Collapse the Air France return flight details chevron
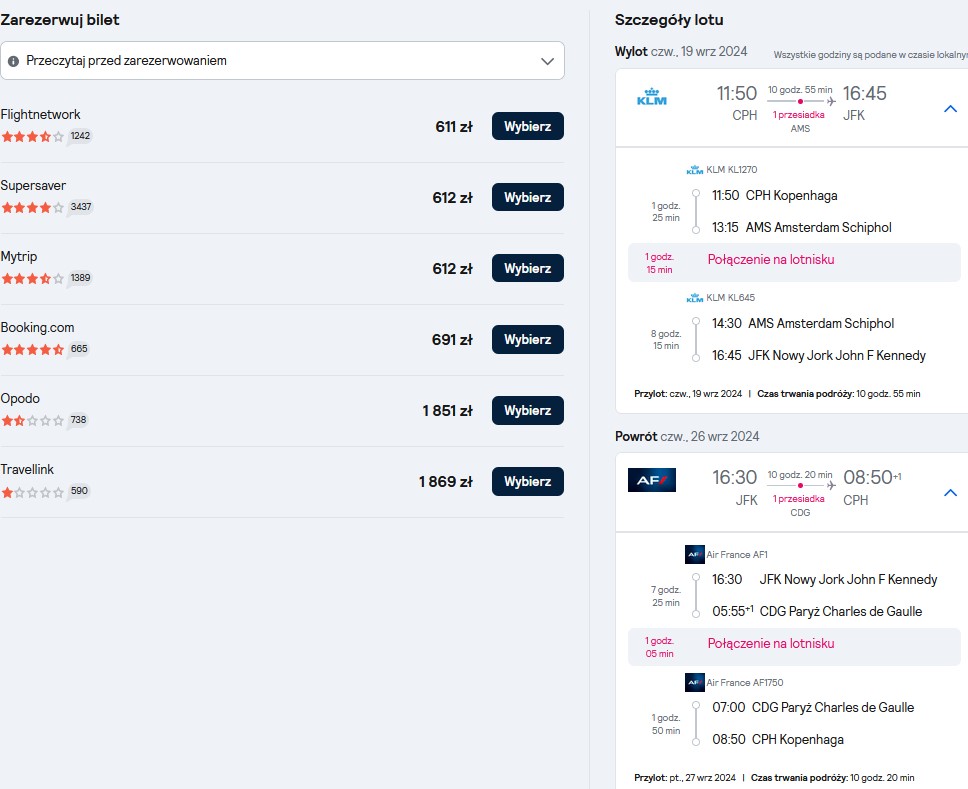Viewport: 968px width, 789px height. tap(951, 493)
